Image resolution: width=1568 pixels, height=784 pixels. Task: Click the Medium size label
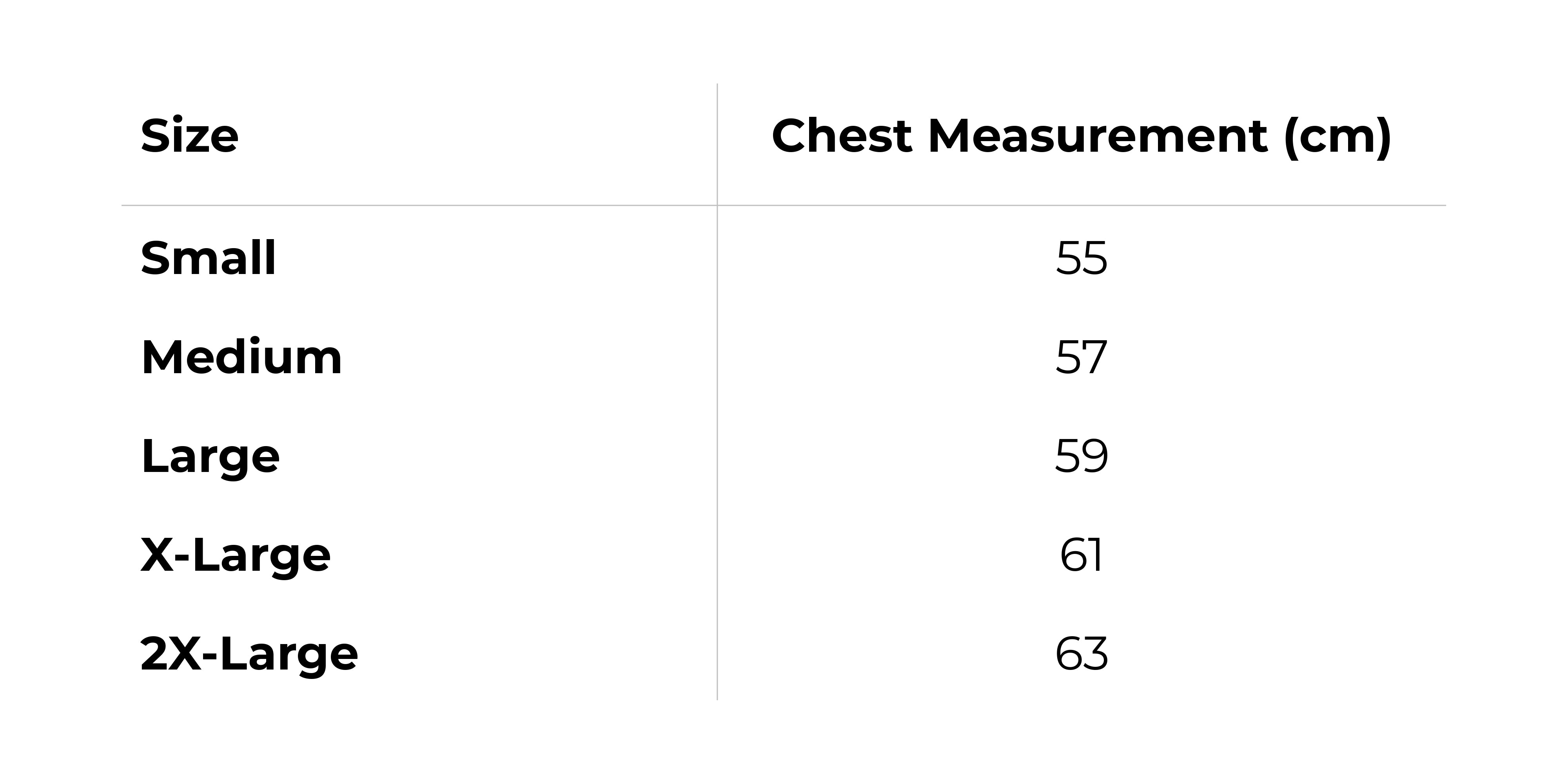[x=241, y=357]
